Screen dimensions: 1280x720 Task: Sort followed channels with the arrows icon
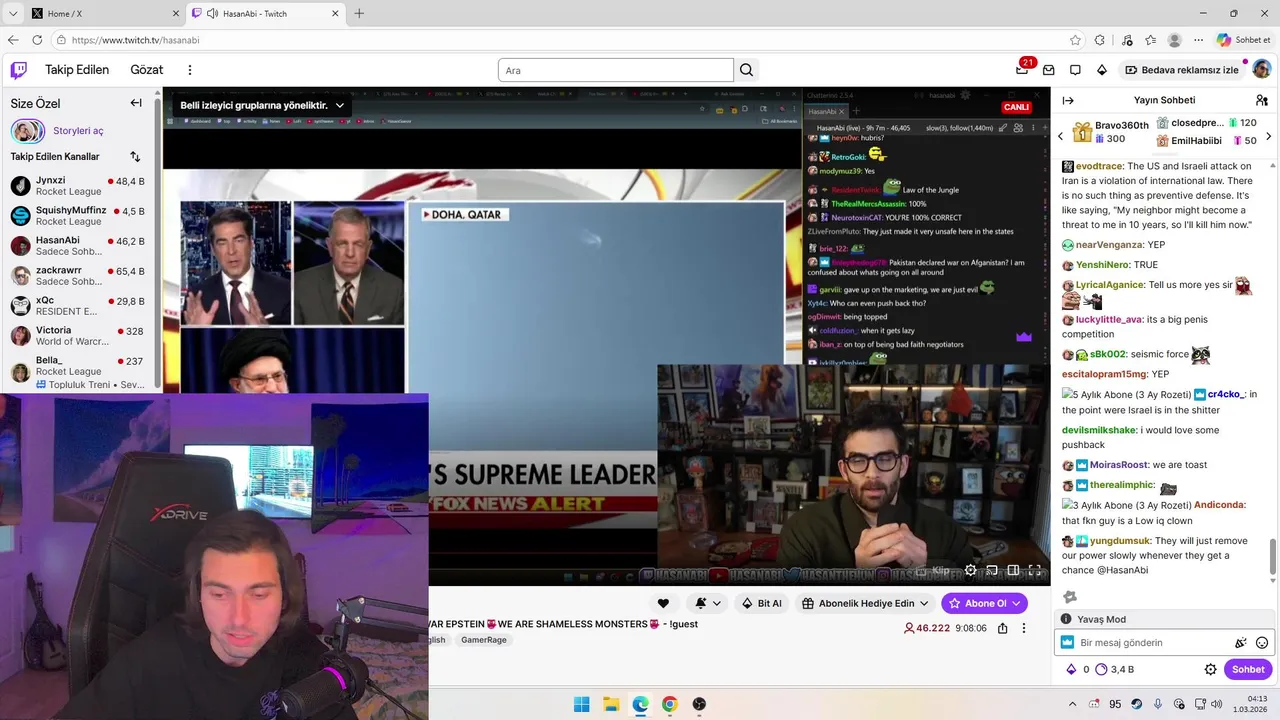pyautogui.click(x=135, y=157)
